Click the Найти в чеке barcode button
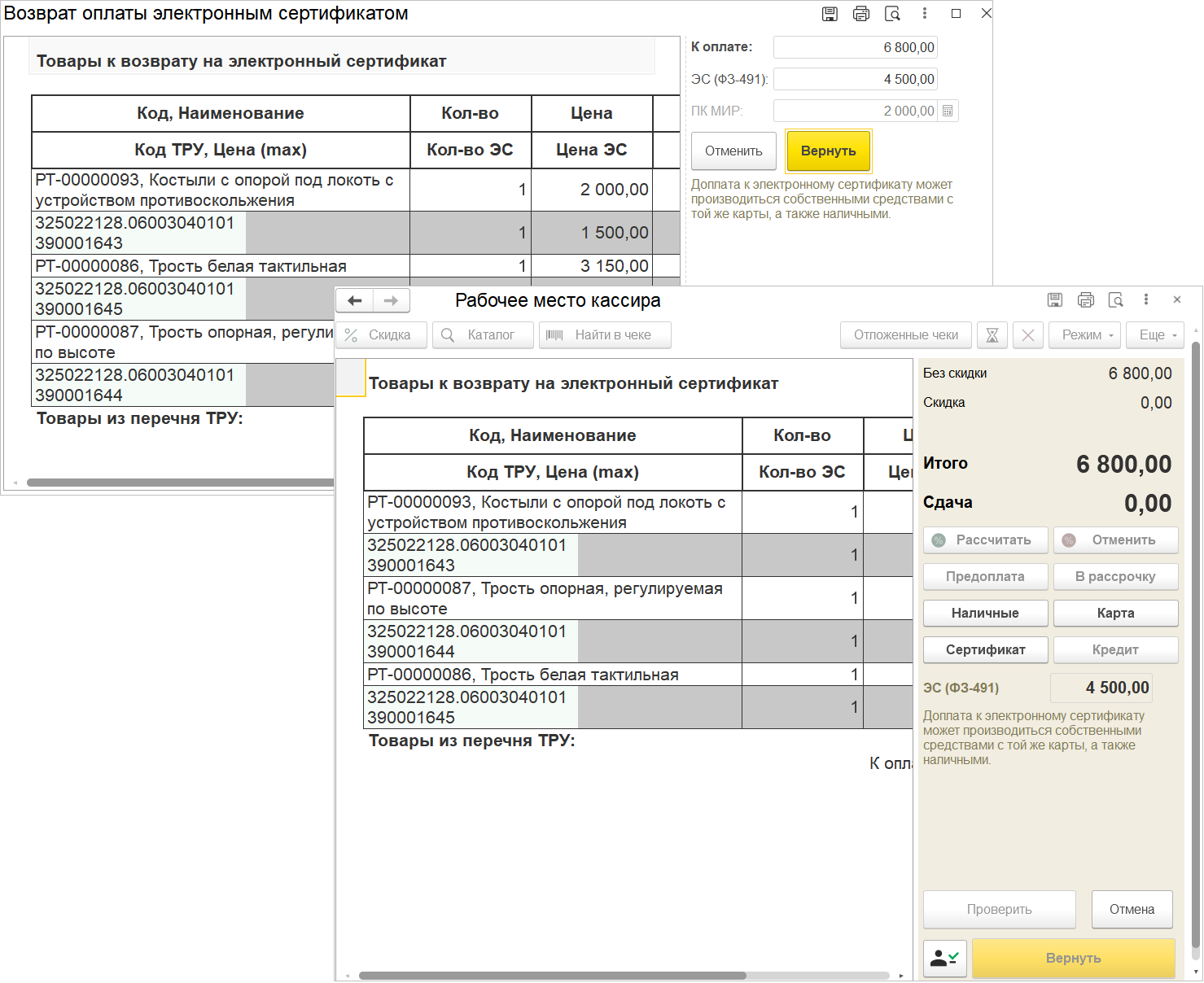The width and height of the screenshot is (1204, 983). (x=605, y=335)
